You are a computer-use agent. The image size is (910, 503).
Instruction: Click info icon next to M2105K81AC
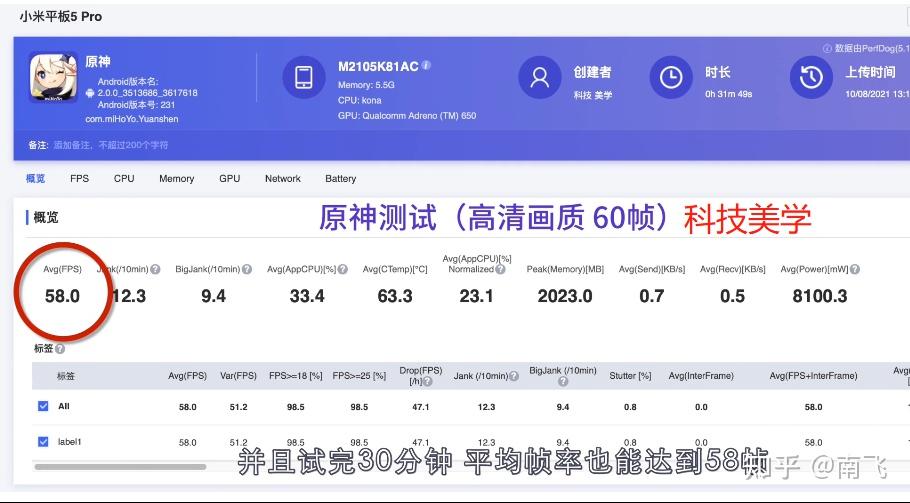click(426, 65)
